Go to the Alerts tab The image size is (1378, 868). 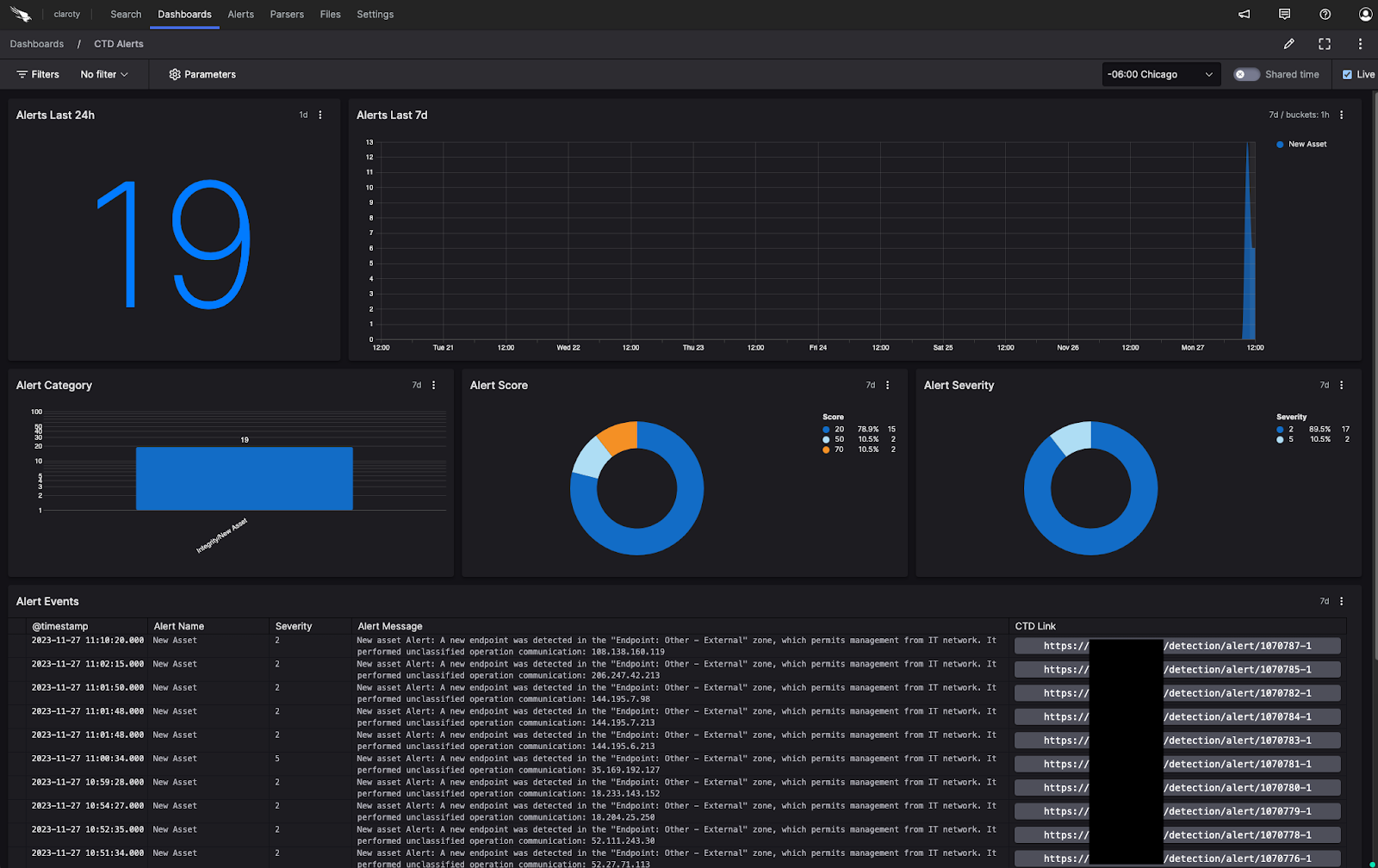click(240, 15)
